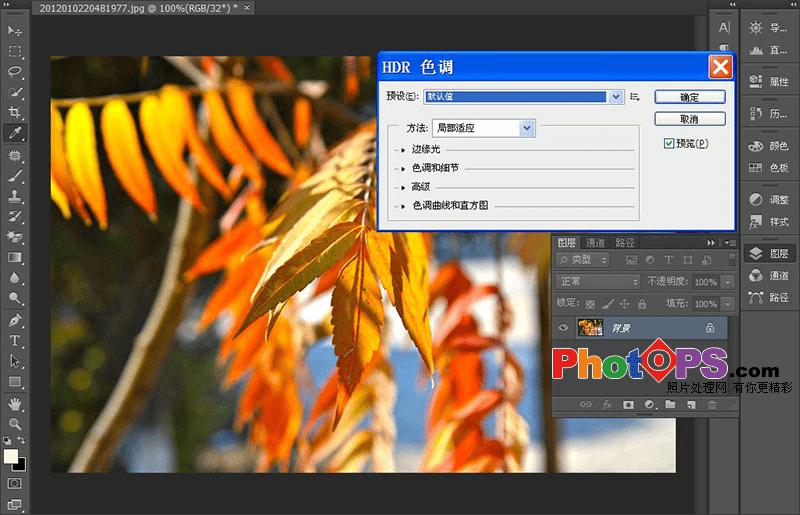Toggle lock position in Layers panel
Viewport: 800px width, 515px height.
[x=624, y=304]
